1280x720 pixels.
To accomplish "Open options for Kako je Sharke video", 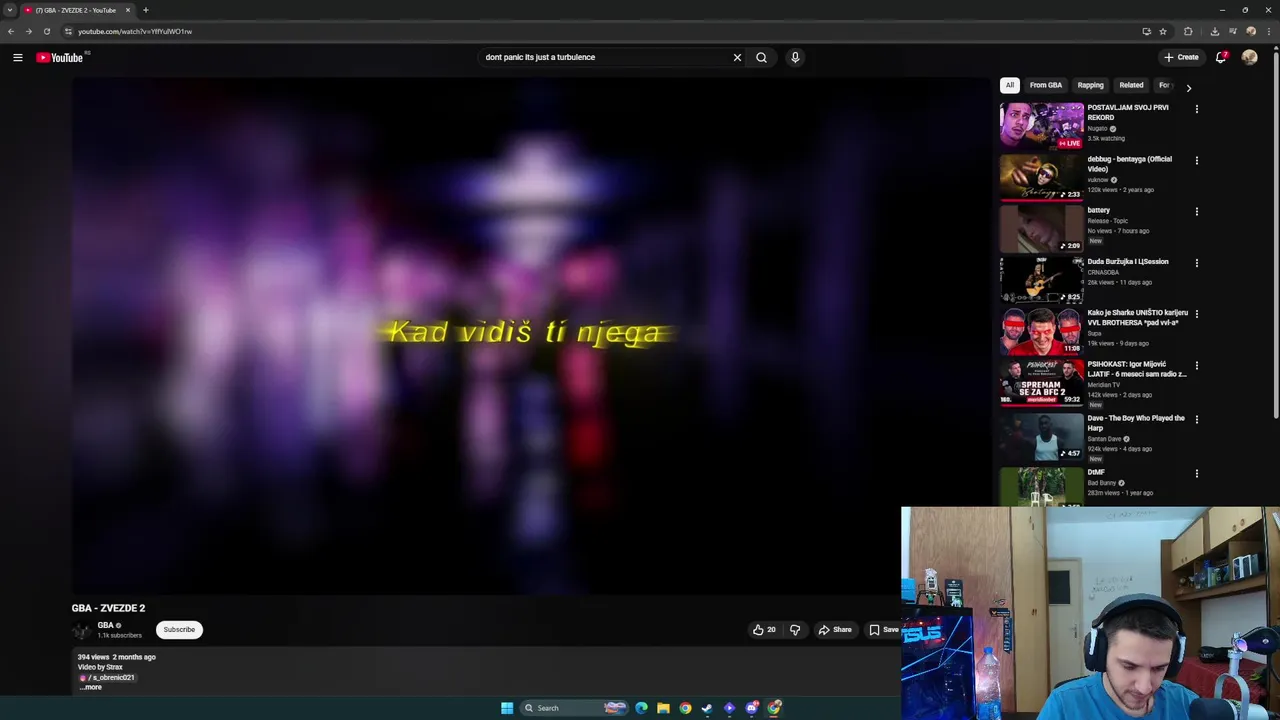I will click(1196, 314).
